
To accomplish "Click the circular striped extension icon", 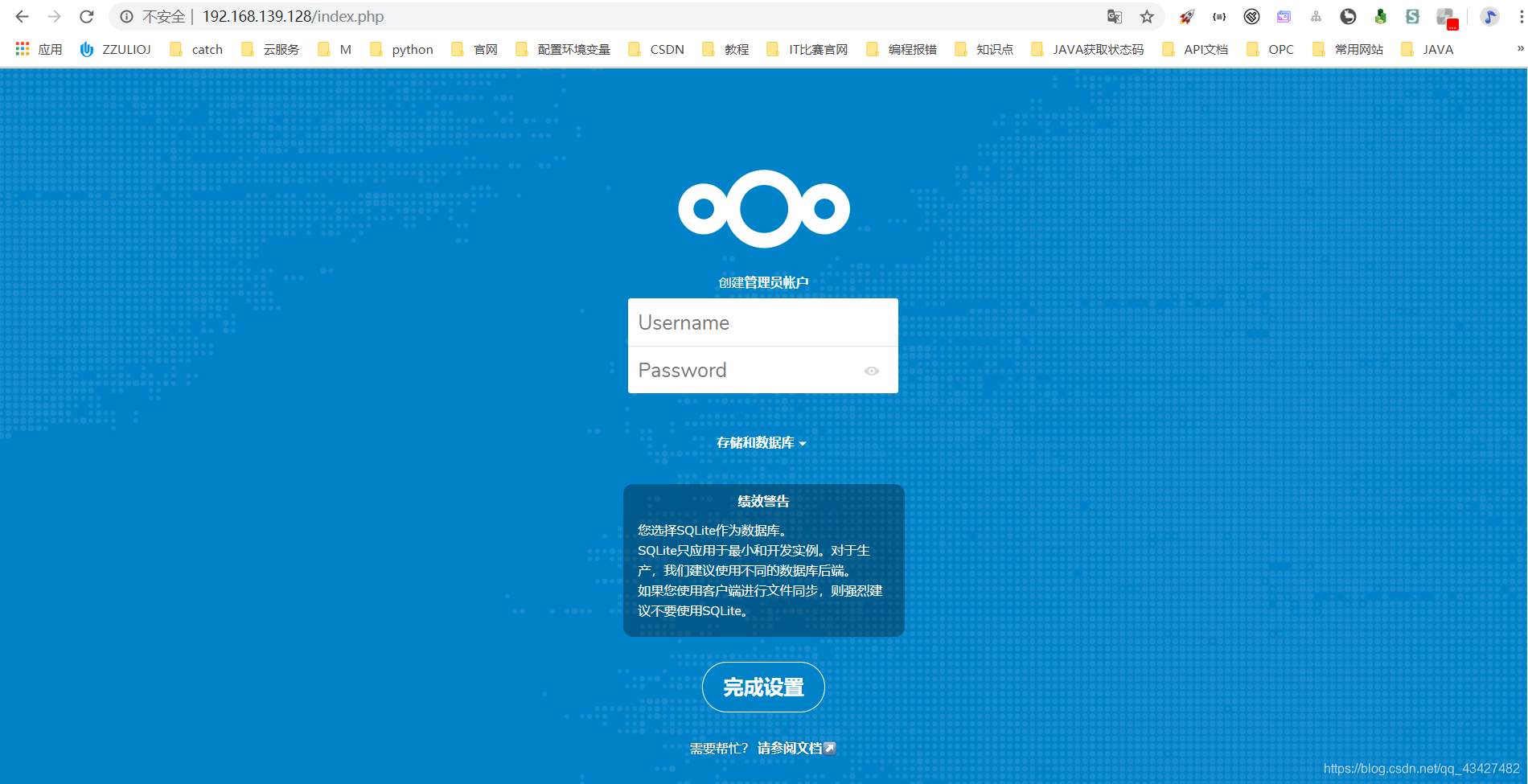I will click(x=1251, y=16).
